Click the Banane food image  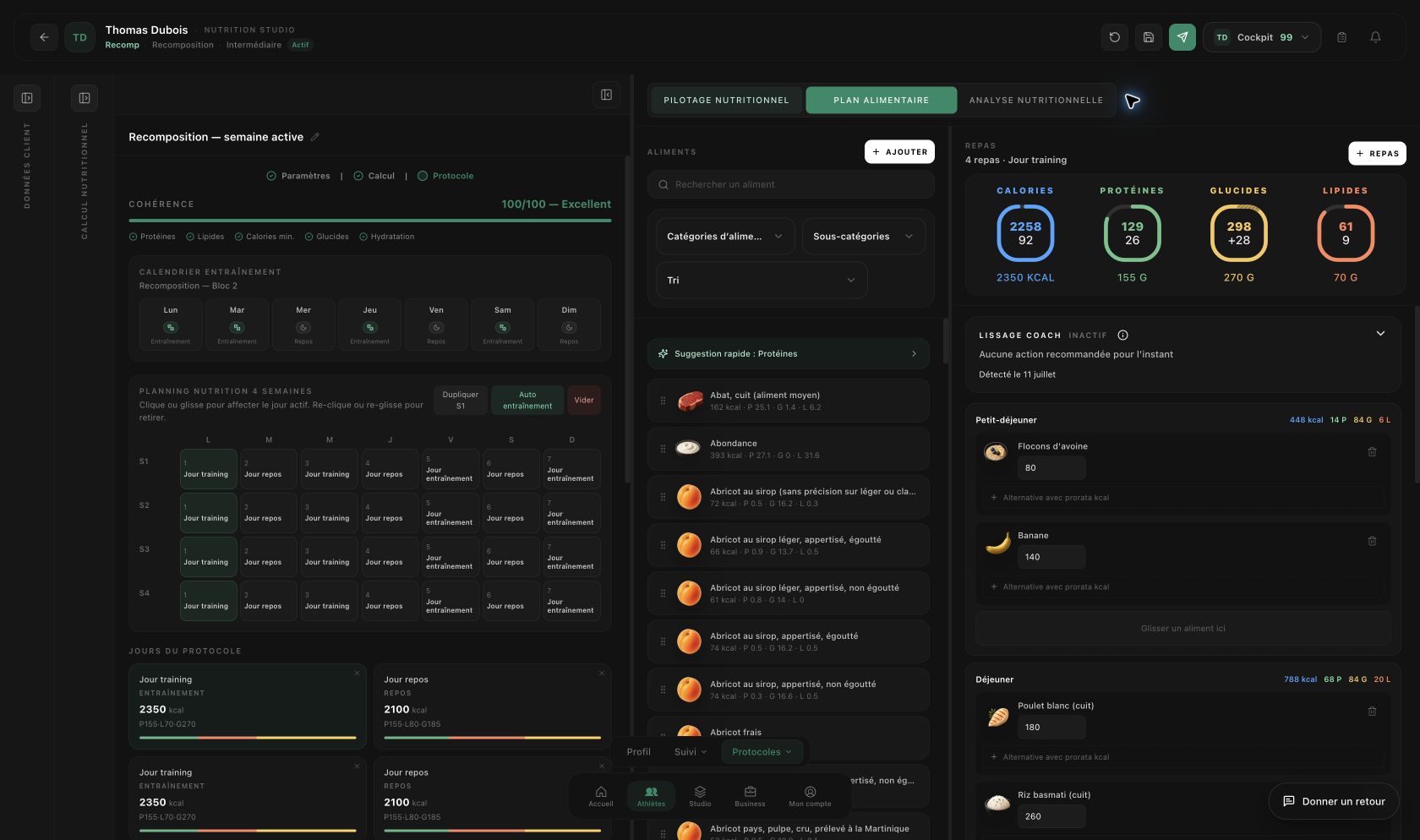[998, 543]
